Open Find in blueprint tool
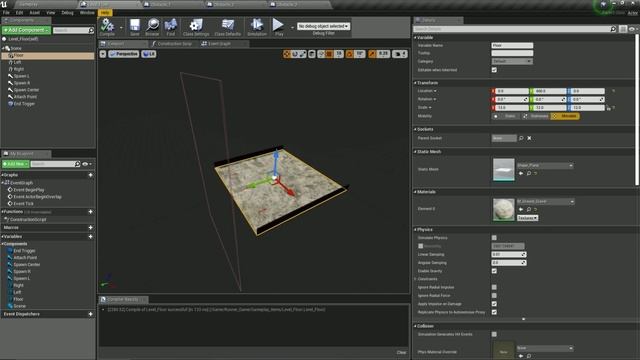This screenshot has height=360, width=640. (x=171, y=27)
